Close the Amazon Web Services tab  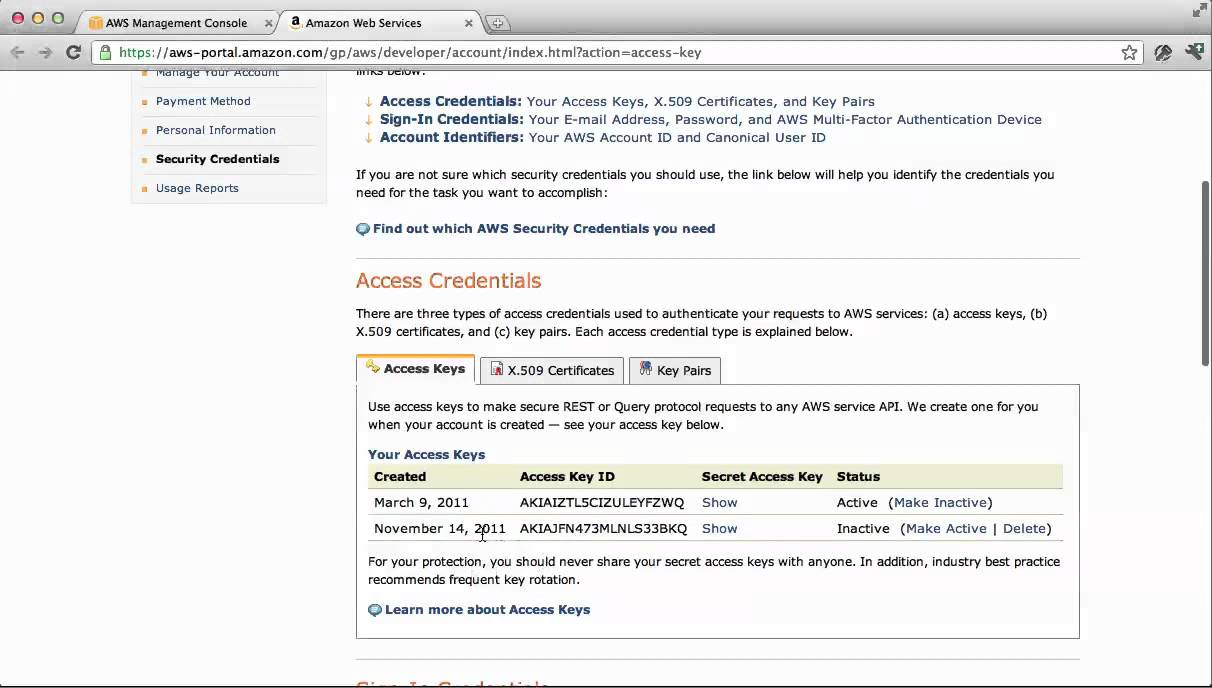click(x=468, y=22)
